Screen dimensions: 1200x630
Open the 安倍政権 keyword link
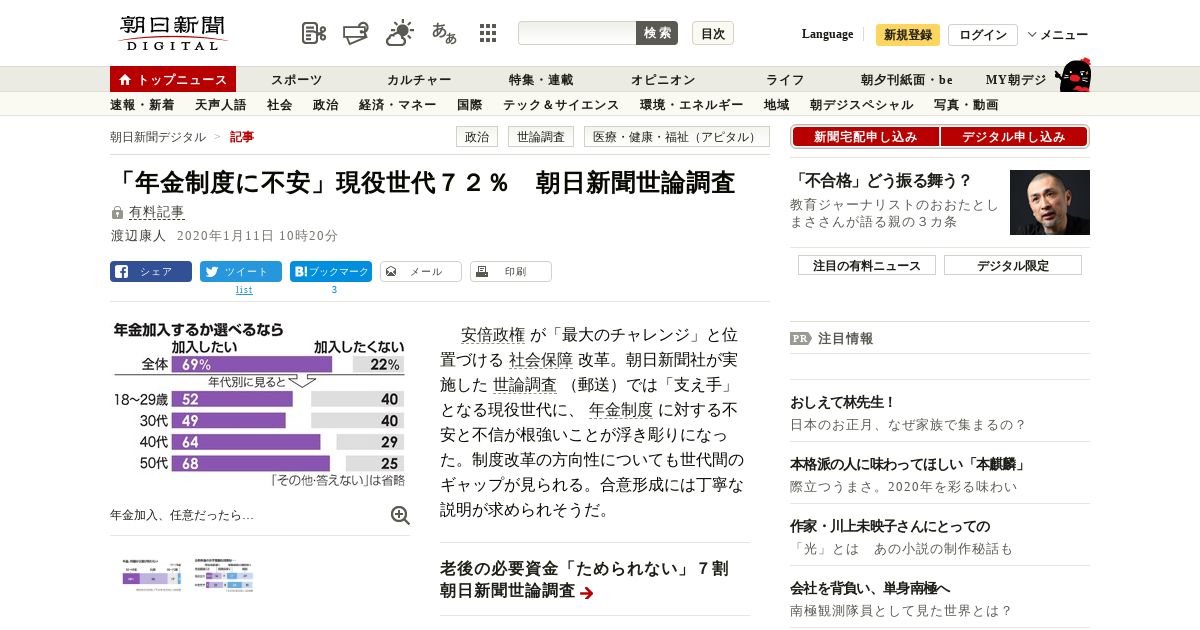tap(493, 335)
